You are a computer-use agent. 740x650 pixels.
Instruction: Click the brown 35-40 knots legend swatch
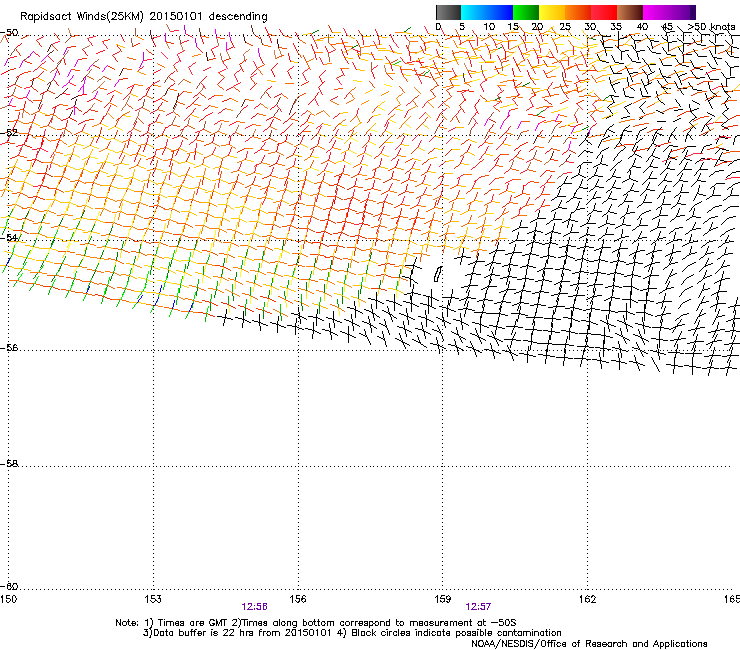tap(630, 12)
